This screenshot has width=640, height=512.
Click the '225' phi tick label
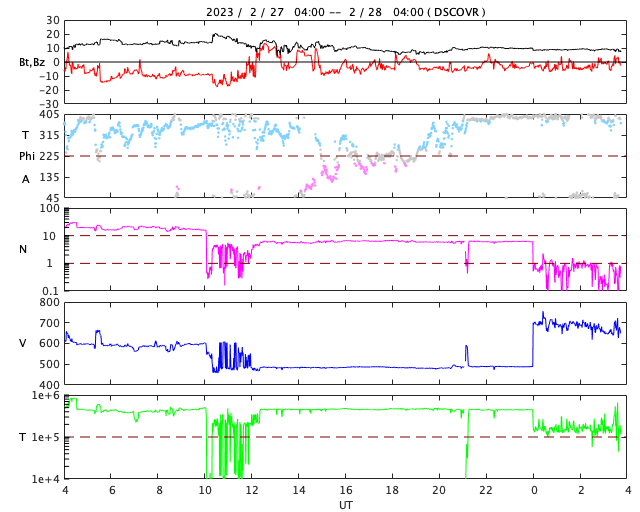[49, 156]
